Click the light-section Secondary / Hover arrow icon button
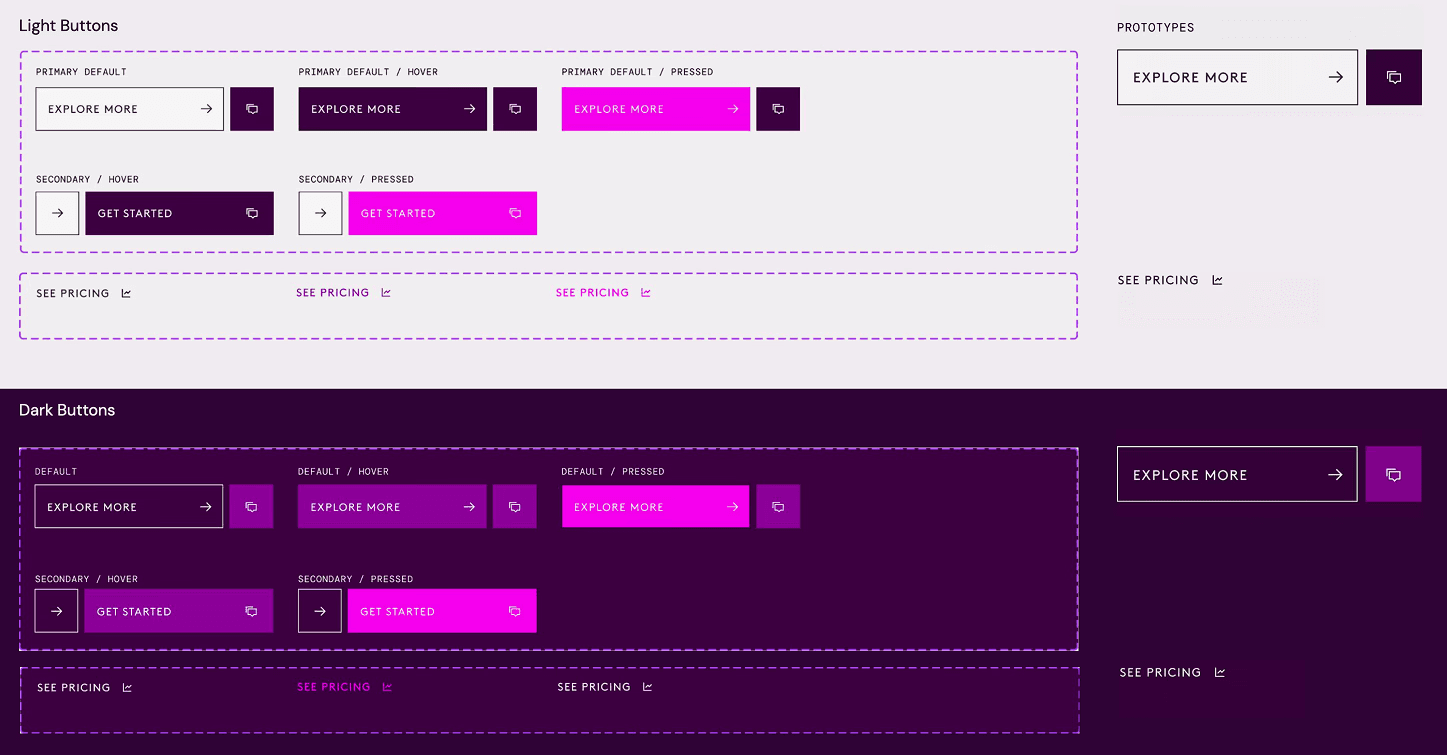The image size is (1447, 755). coord(57,213)
